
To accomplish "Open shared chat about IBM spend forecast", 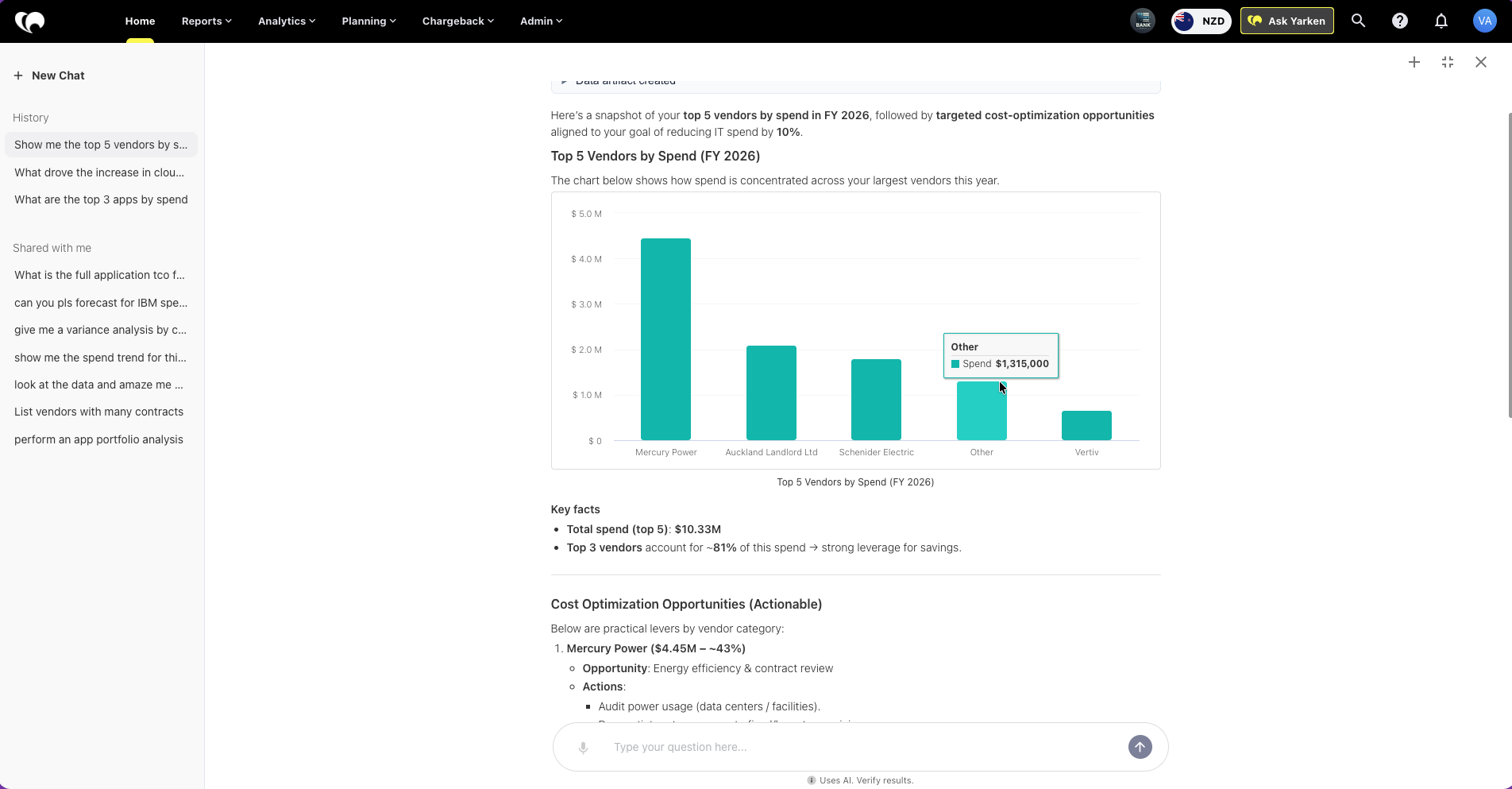I will tap(101, 303).
